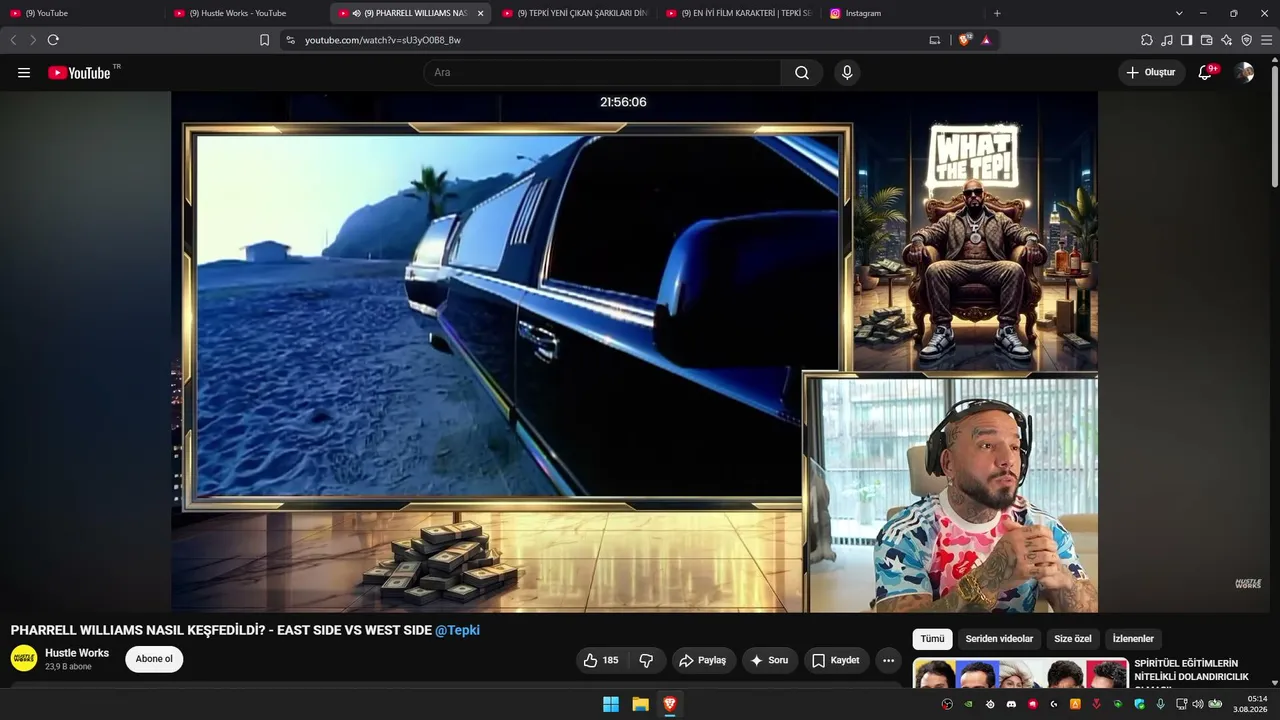Open the YouTube guide hamburger menu
Screen dimensions: 1280x720
tap(24, 73)
